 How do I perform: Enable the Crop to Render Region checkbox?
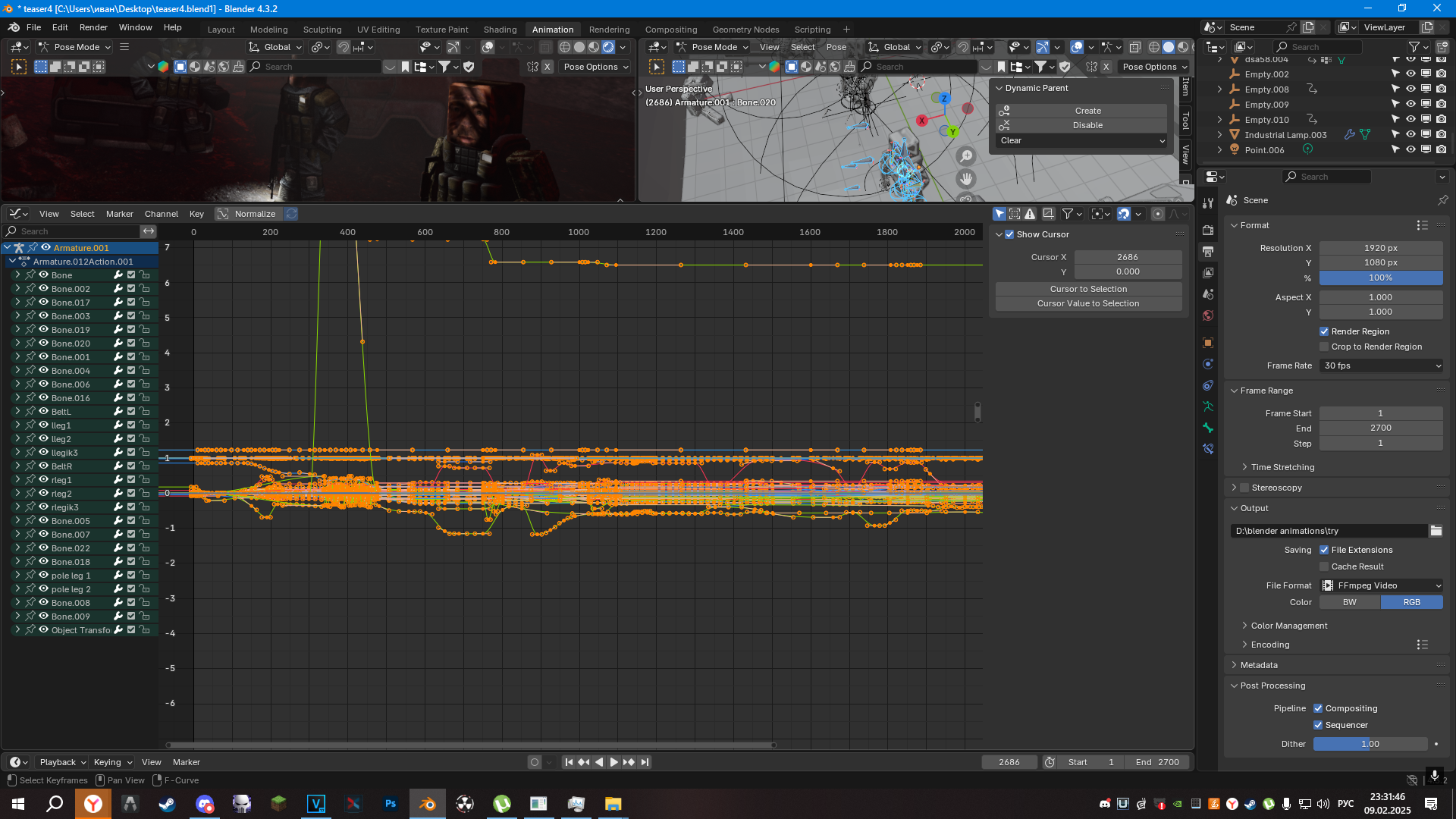point(1324,347)
